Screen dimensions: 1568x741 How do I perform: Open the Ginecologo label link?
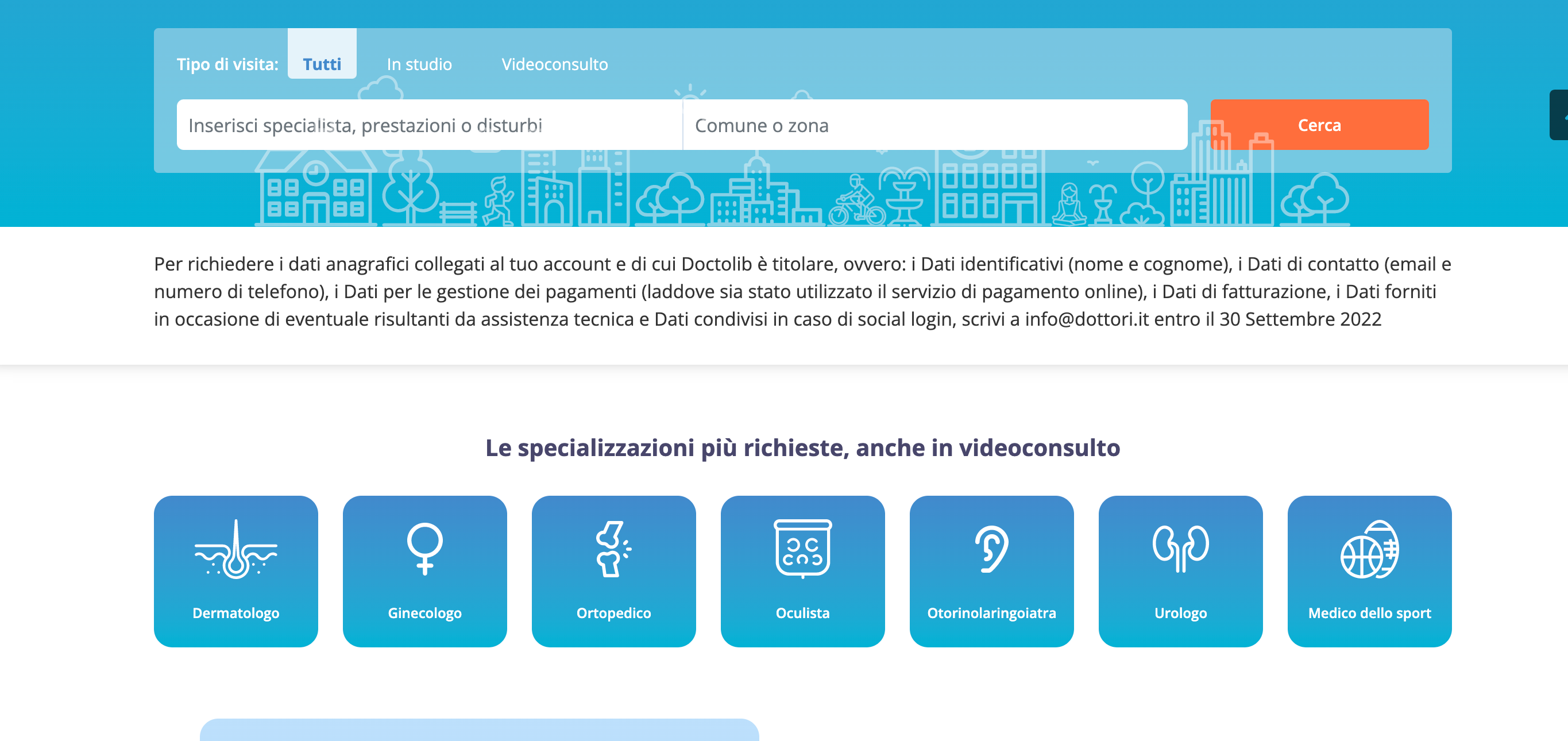coord(425,613)
